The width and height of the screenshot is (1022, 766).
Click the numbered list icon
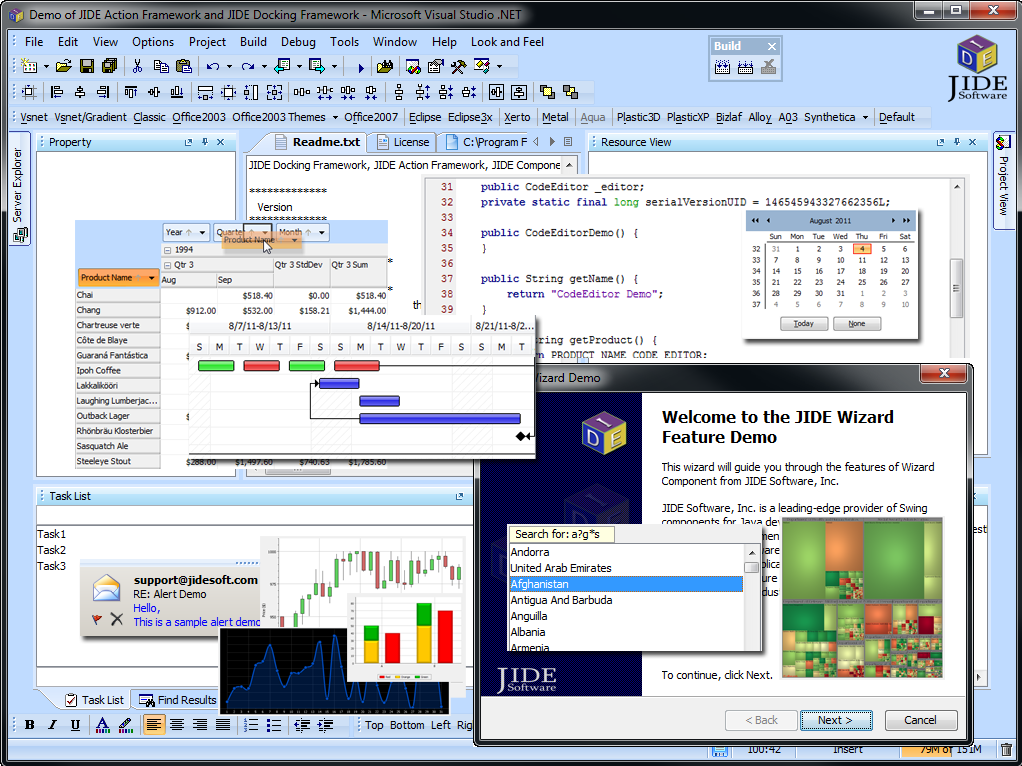point(251,725)
